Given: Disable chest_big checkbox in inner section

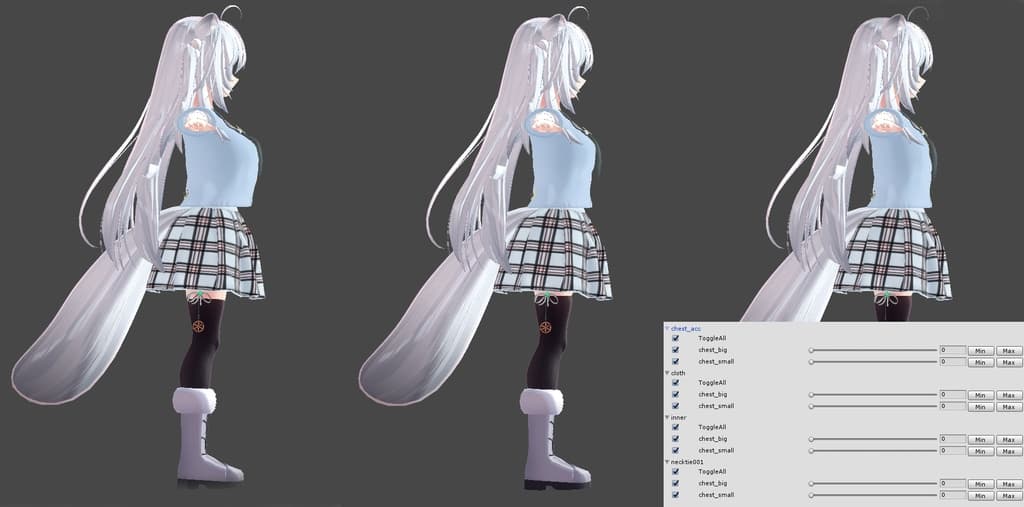Looking at the screenshot, I should [x=676, y=439].
